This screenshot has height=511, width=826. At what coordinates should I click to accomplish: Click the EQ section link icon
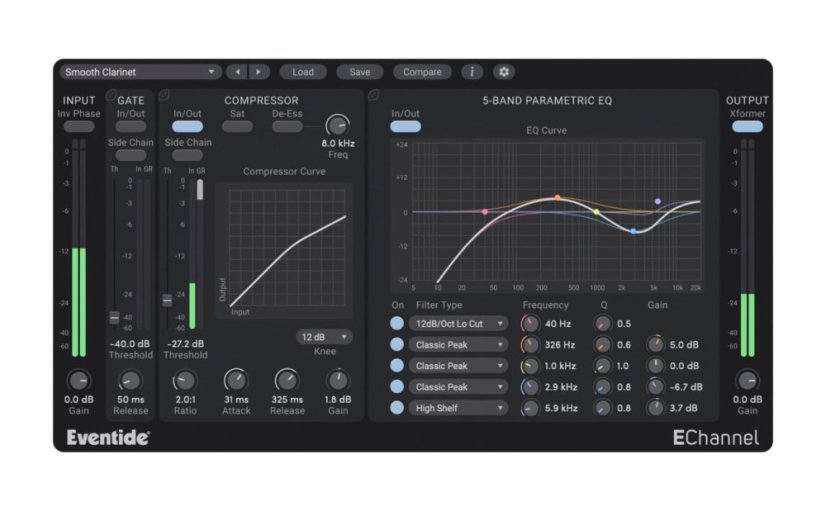[x=373, y=95]
